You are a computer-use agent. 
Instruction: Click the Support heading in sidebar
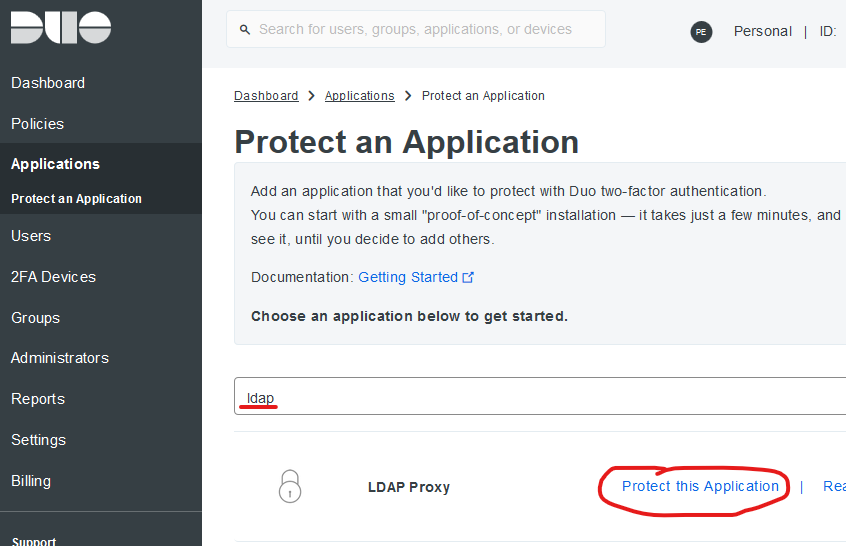pyautogui.click(x=33, y=541)
